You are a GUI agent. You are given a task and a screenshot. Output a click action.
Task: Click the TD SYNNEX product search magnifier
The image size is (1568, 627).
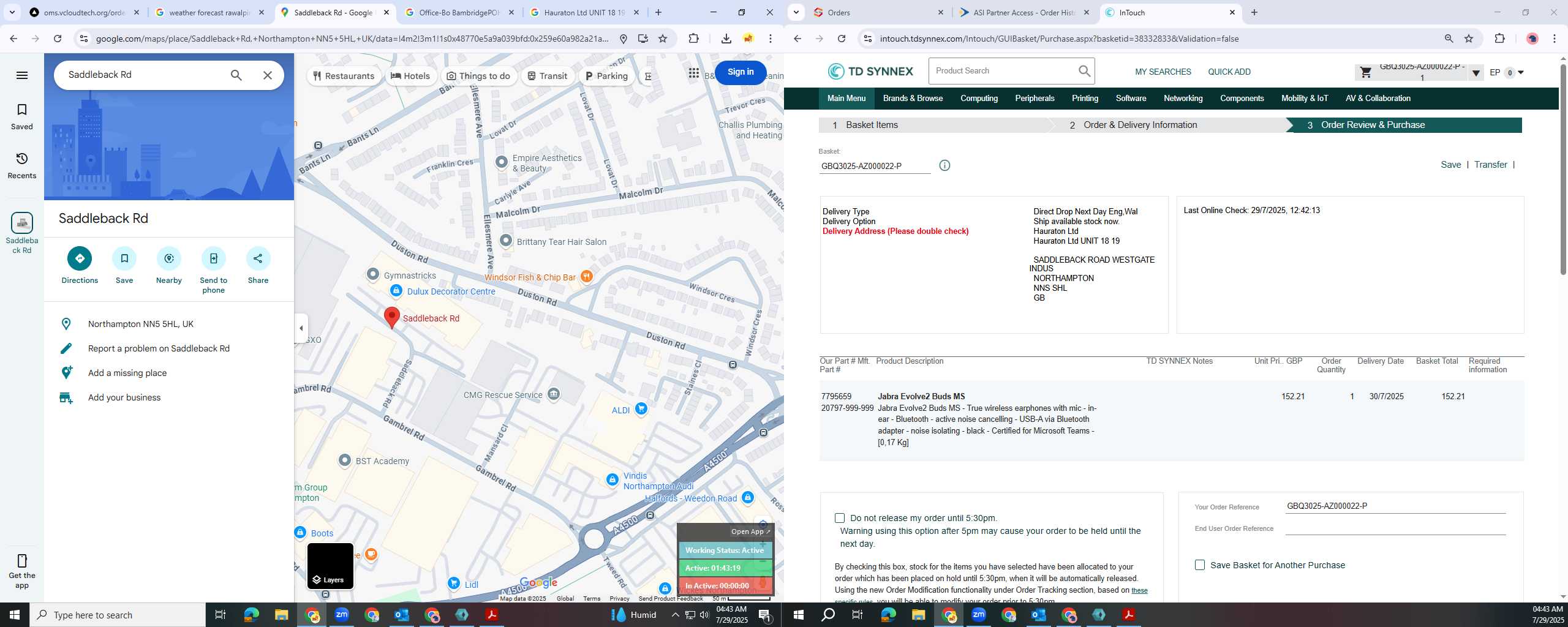pos(1084,71)
